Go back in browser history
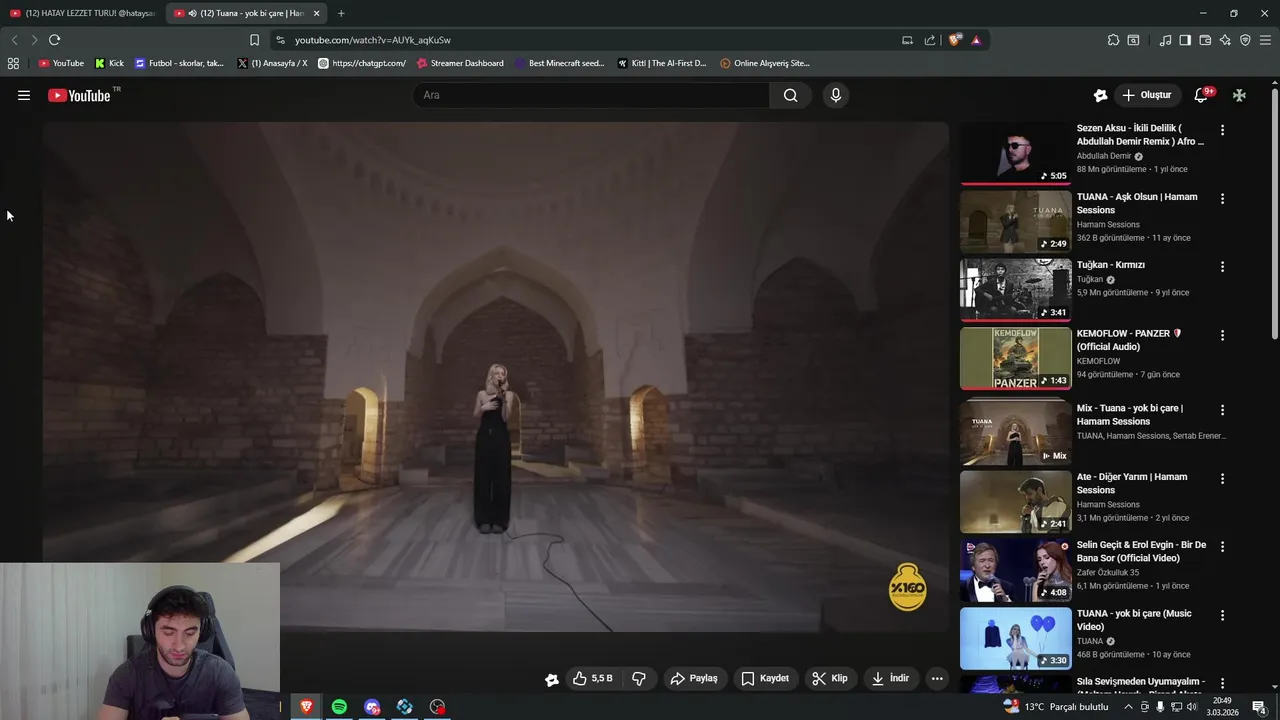The height and width of the screenshot is (720, 1280). point(14,40)
